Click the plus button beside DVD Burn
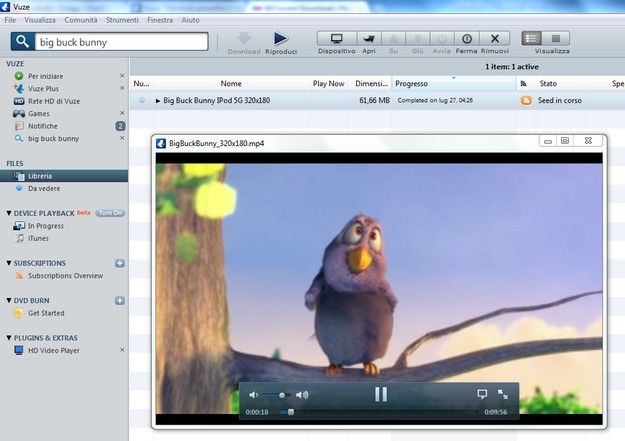The width and height of the screenshot is (625, 441). click(x=120, y=301)
